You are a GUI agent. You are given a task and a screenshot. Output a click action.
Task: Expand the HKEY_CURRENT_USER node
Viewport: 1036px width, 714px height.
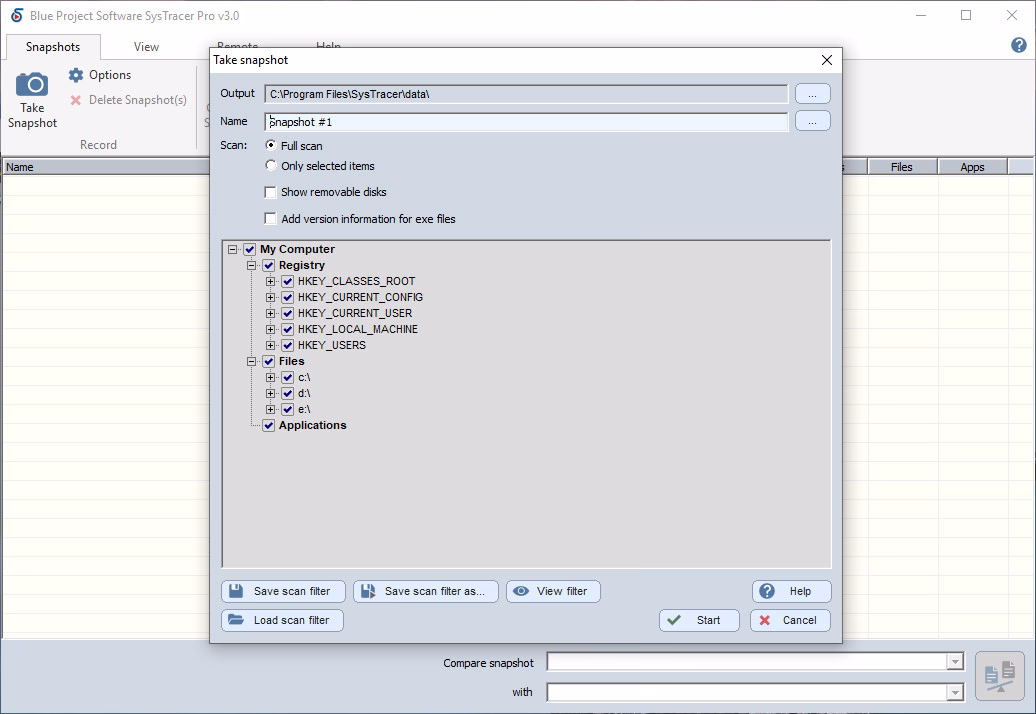pyautogui.click(x=270, y=313)
